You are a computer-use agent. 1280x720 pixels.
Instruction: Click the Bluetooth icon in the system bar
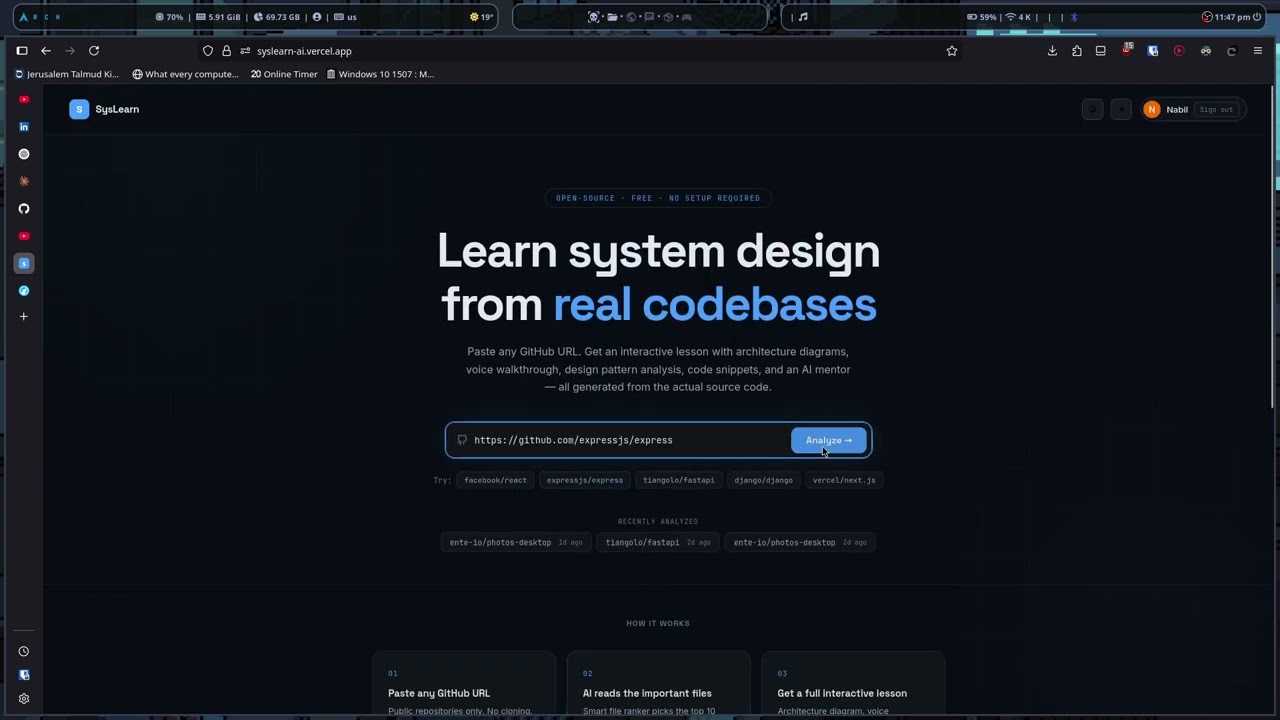(1074, 17)
